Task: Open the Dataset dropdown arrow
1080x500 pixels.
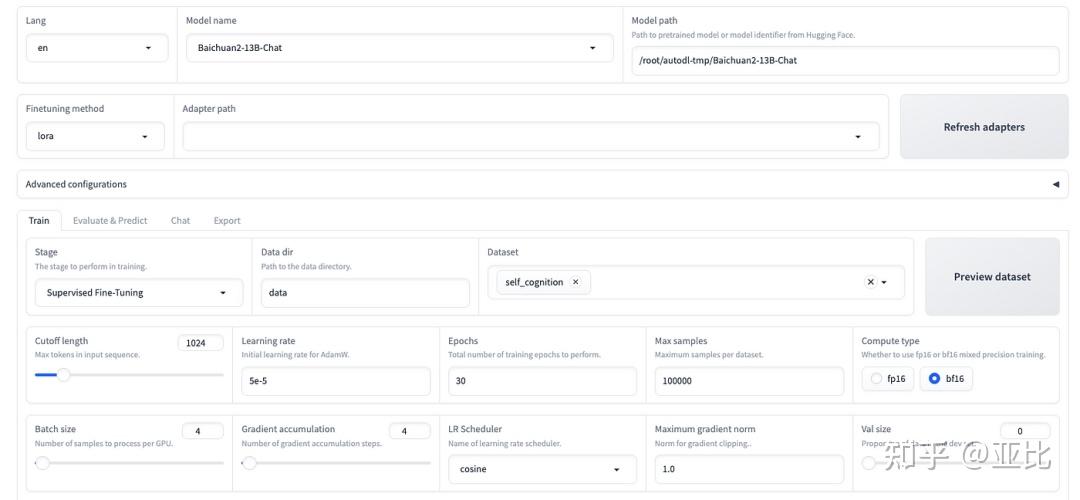Action: click(x=884, y=282)
